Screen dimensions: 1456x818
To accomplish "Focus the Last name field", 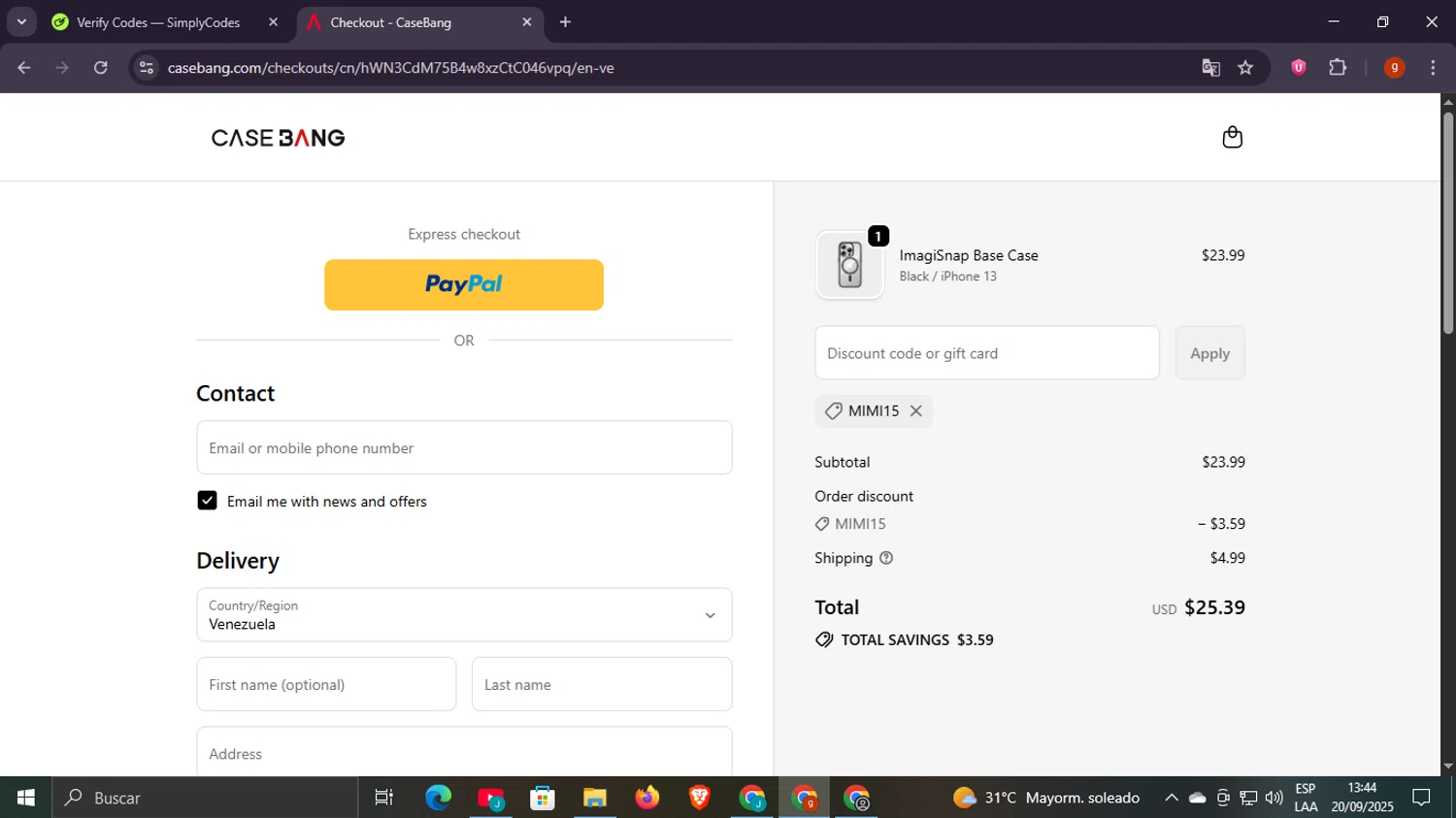I will point(602,684).
